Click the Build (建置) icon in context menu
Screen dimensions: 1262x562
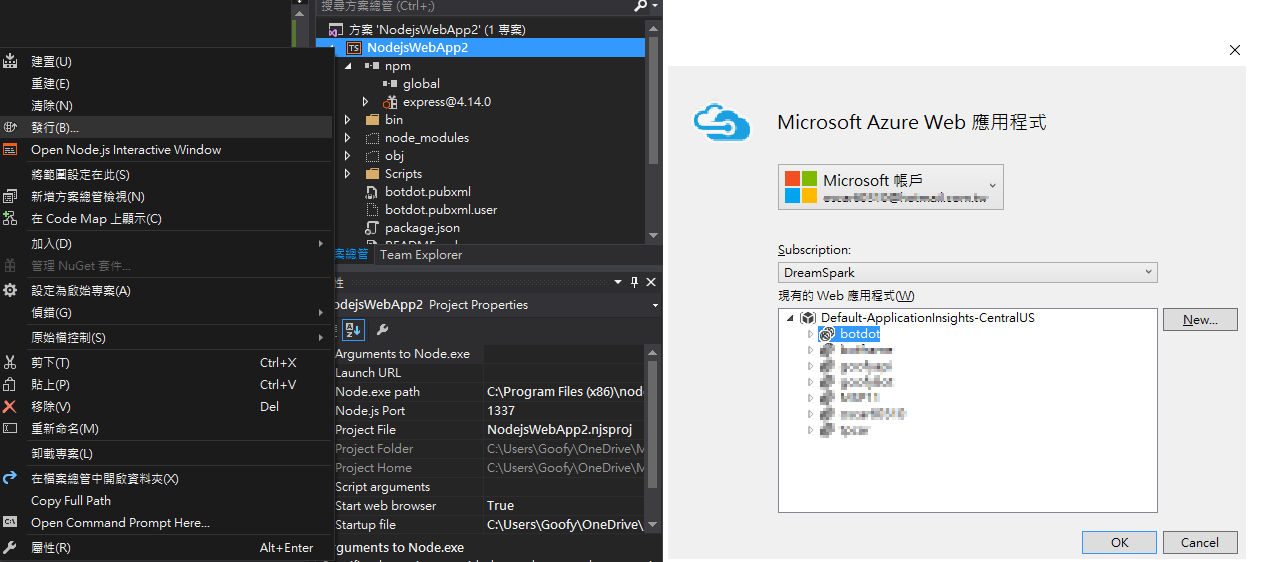click(10, 62)
